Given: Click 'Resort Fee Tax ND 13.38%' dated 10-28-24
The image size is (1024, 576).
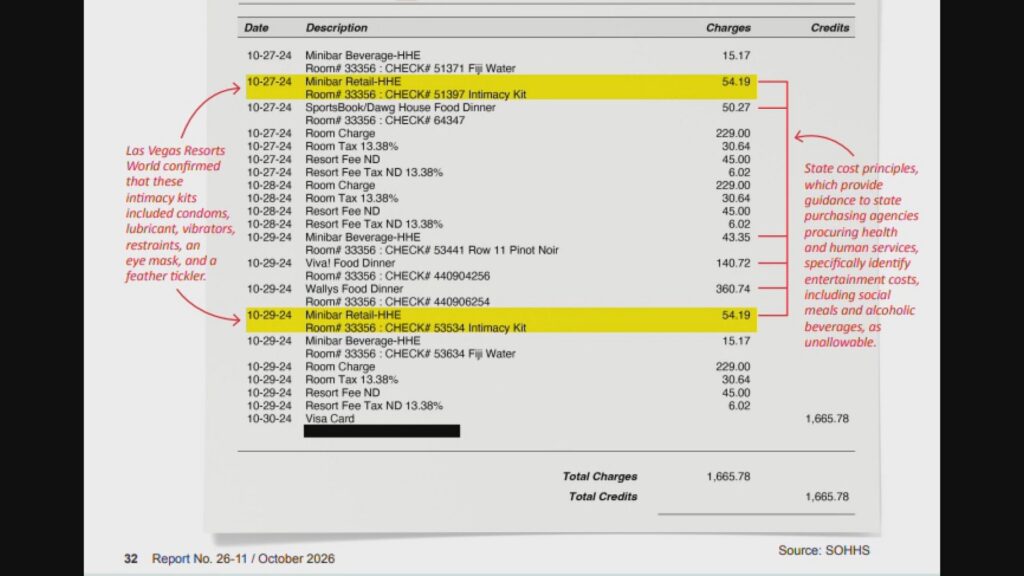Looking at the screenshot, I should pyautogui.click(x=374, y=224).
